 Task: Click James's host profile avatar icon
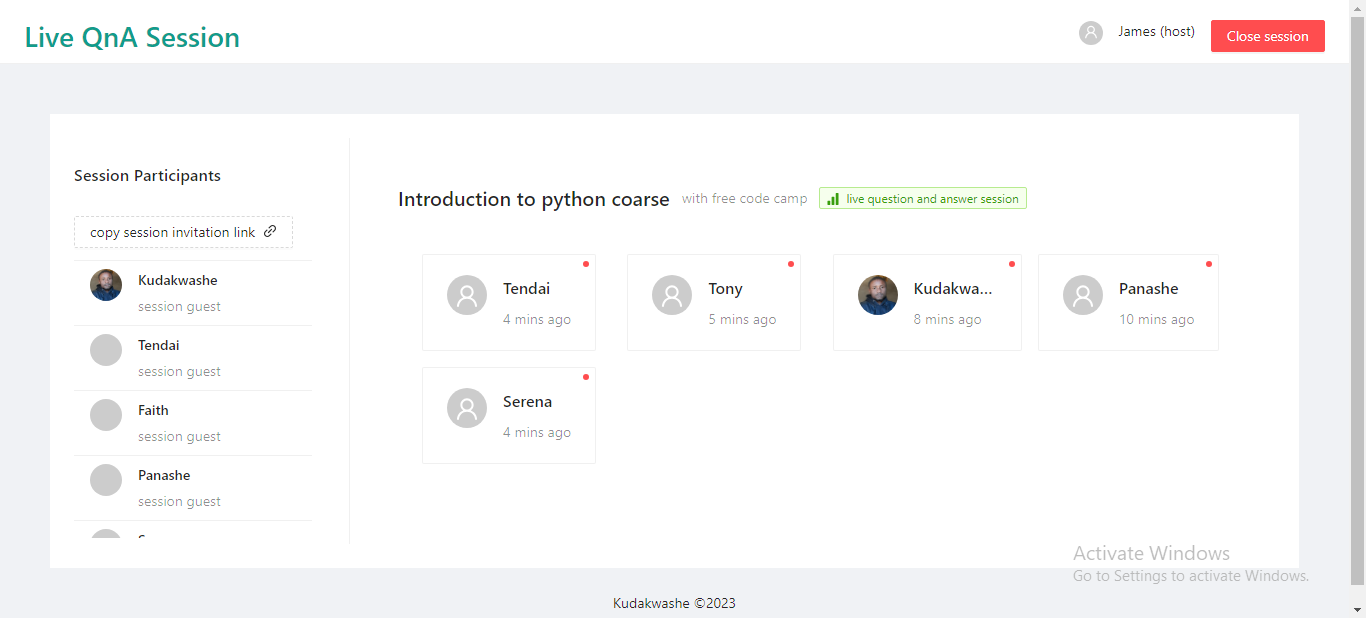[1090, 32]
